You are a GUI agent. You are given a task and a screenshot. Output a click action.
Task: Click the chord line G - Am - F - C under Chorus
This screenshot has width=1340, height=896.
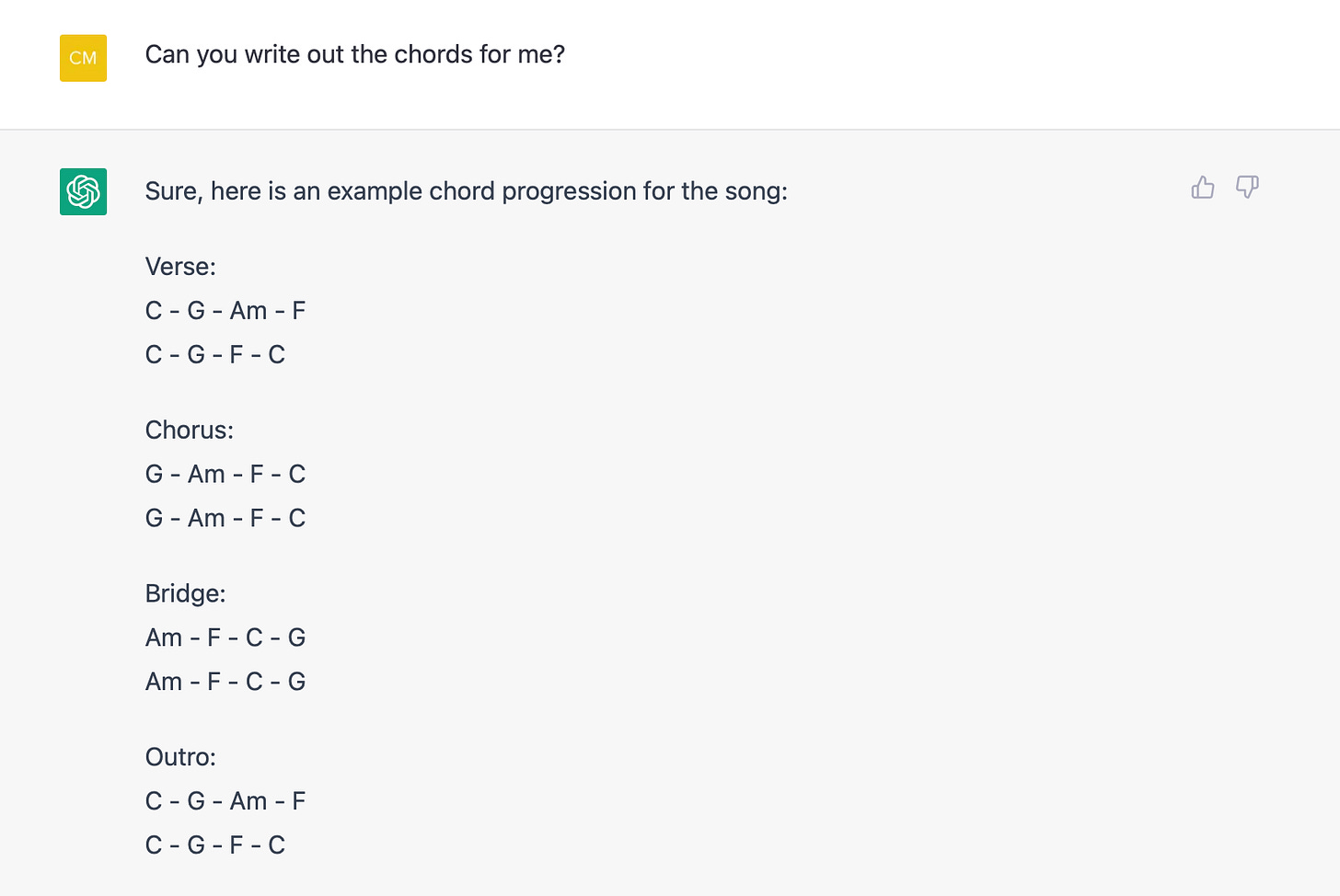pos(225,473)
